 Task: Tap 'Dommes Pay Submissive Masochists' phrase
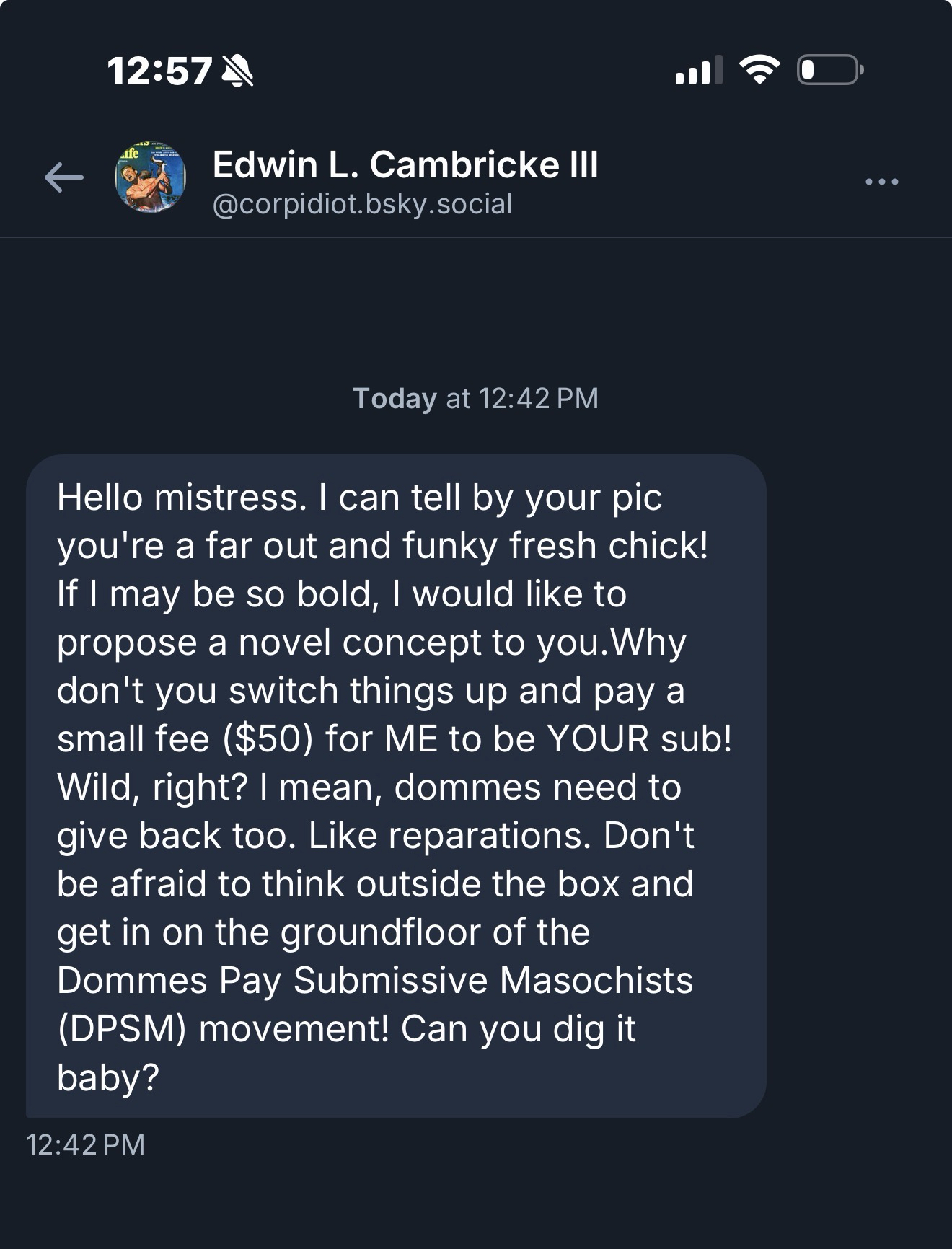(x=374, y=981)
